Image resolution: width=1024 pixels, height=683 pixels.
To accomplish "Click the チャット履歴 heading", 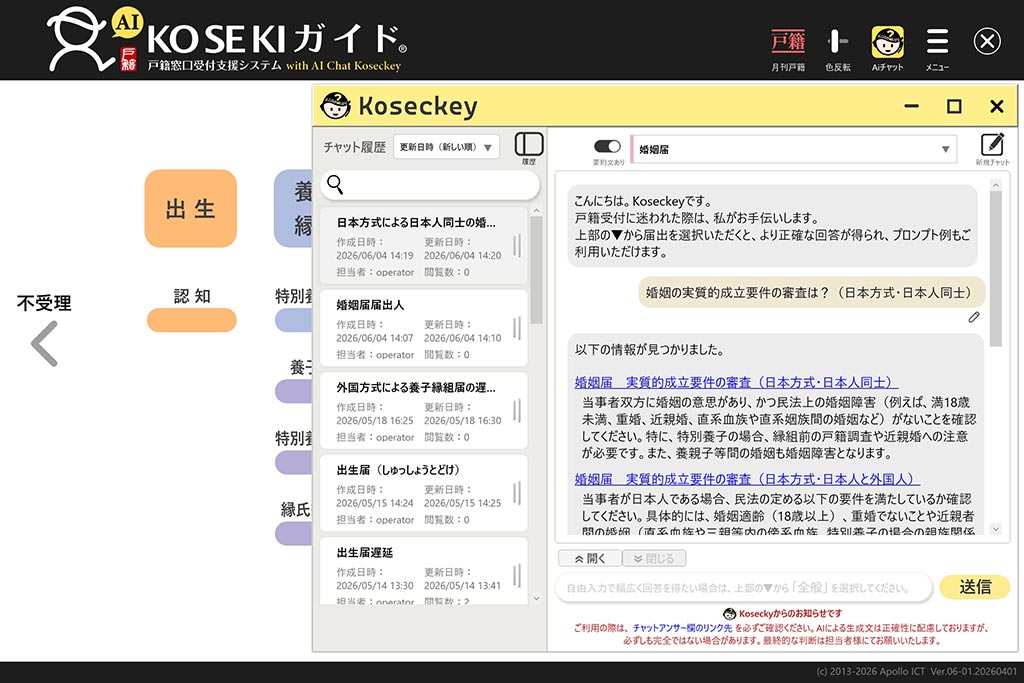I will point(355,148).
